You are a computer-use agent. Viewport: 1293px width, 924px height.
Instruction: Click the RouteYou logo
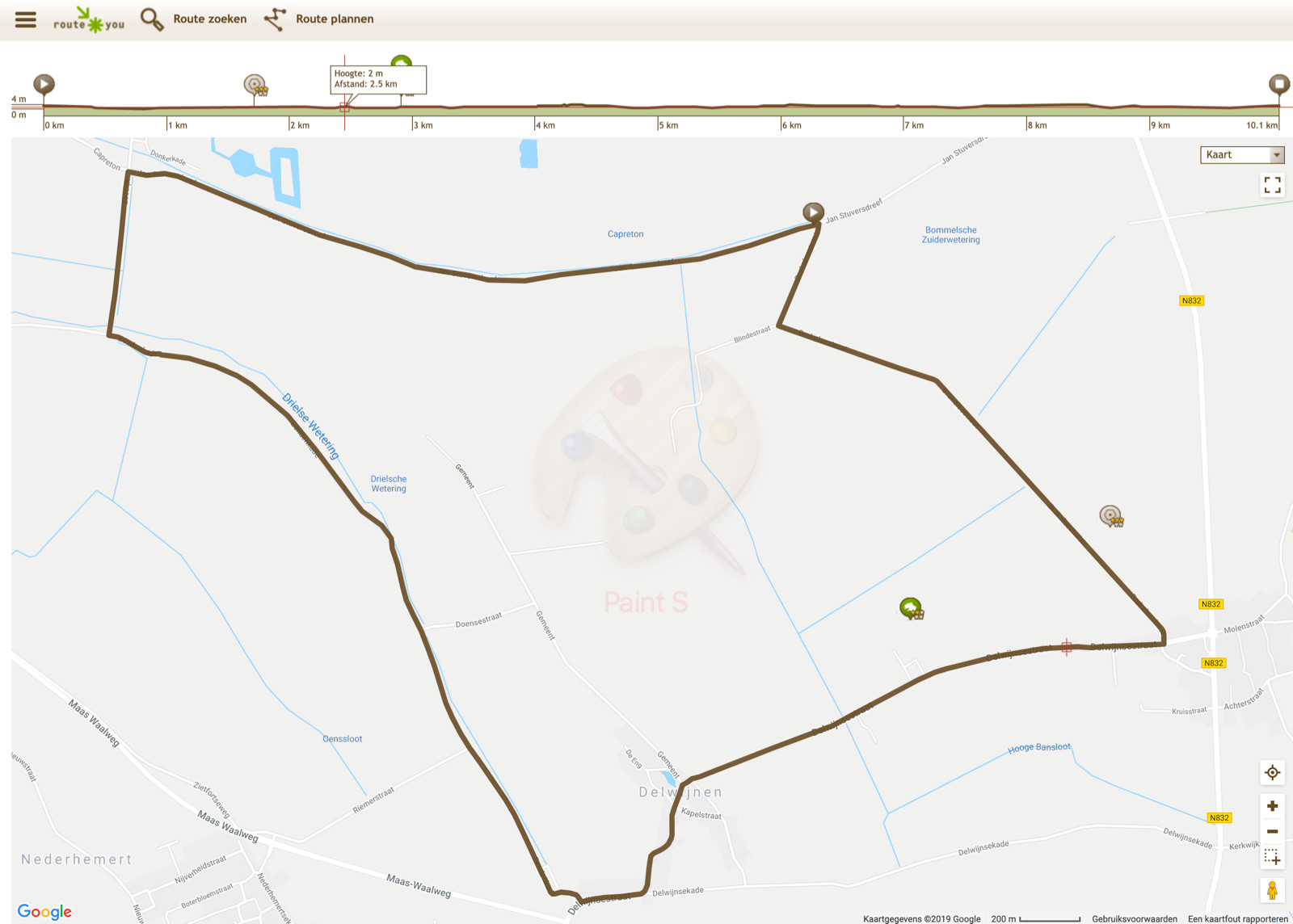coord(89,19)
